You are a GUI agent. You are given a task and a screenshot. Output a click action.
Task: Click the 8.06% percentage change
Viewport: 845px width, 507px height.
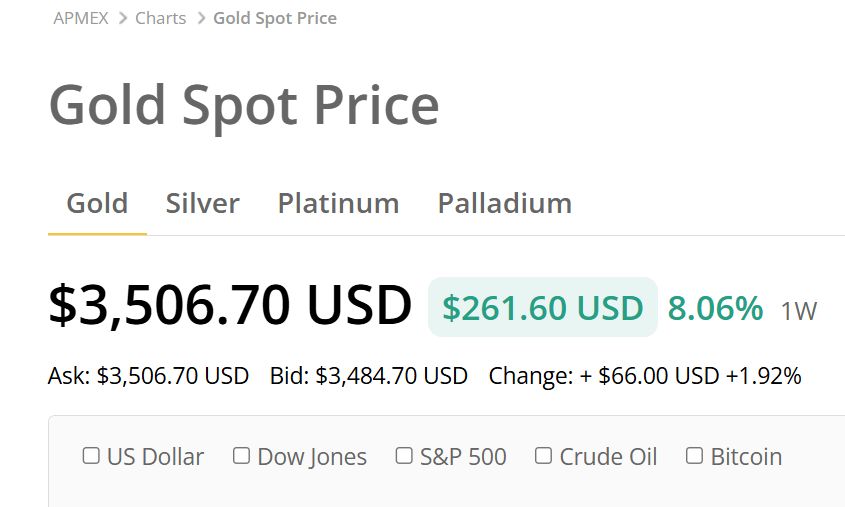point(715,308)
